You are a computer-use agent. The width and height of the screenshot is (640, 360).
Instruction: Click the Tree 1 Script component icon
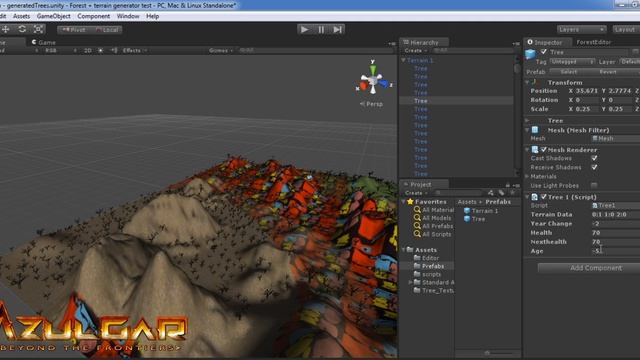pos(535,197)
